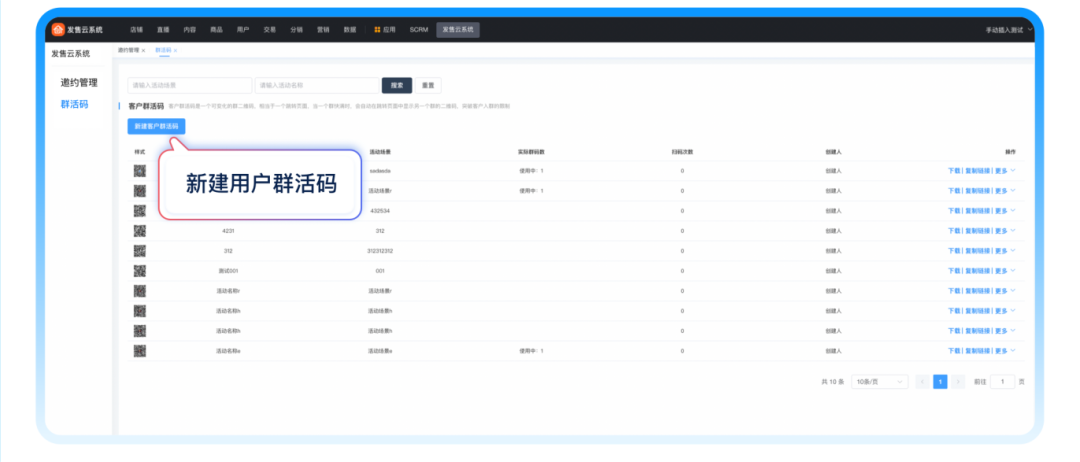Click 复制链接 in the sadasda row

pos(977,171)
